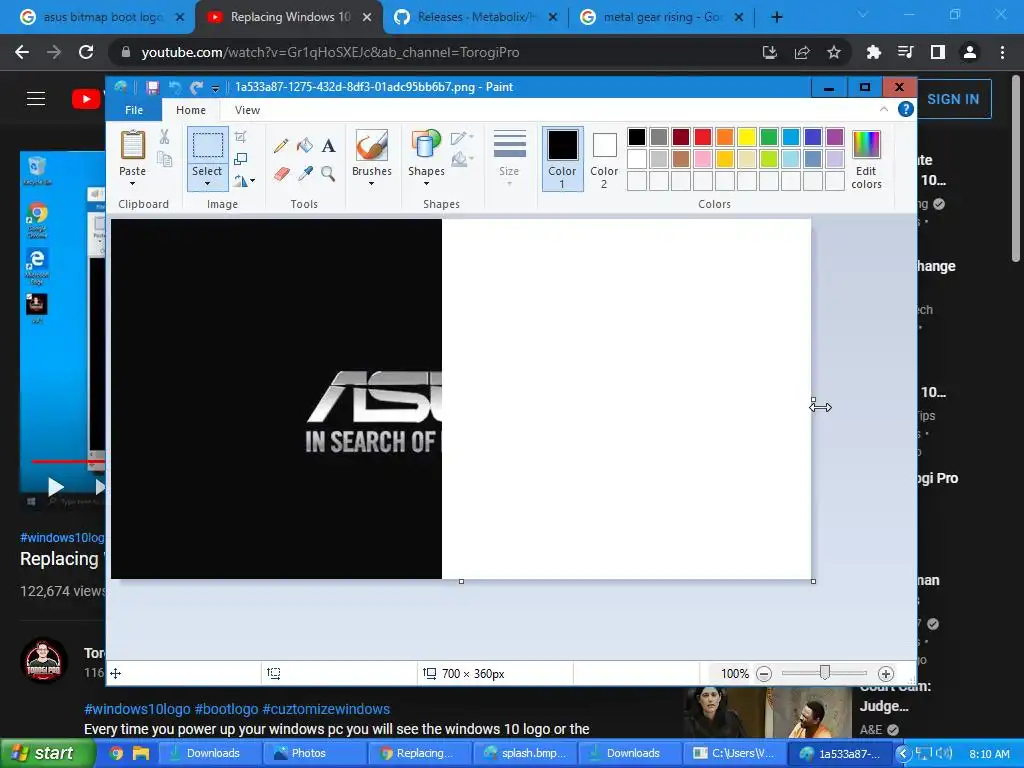The image size is (1024, 768).
Task: Open new Chrome tab plus button
Action: click(x=776, y=17)
